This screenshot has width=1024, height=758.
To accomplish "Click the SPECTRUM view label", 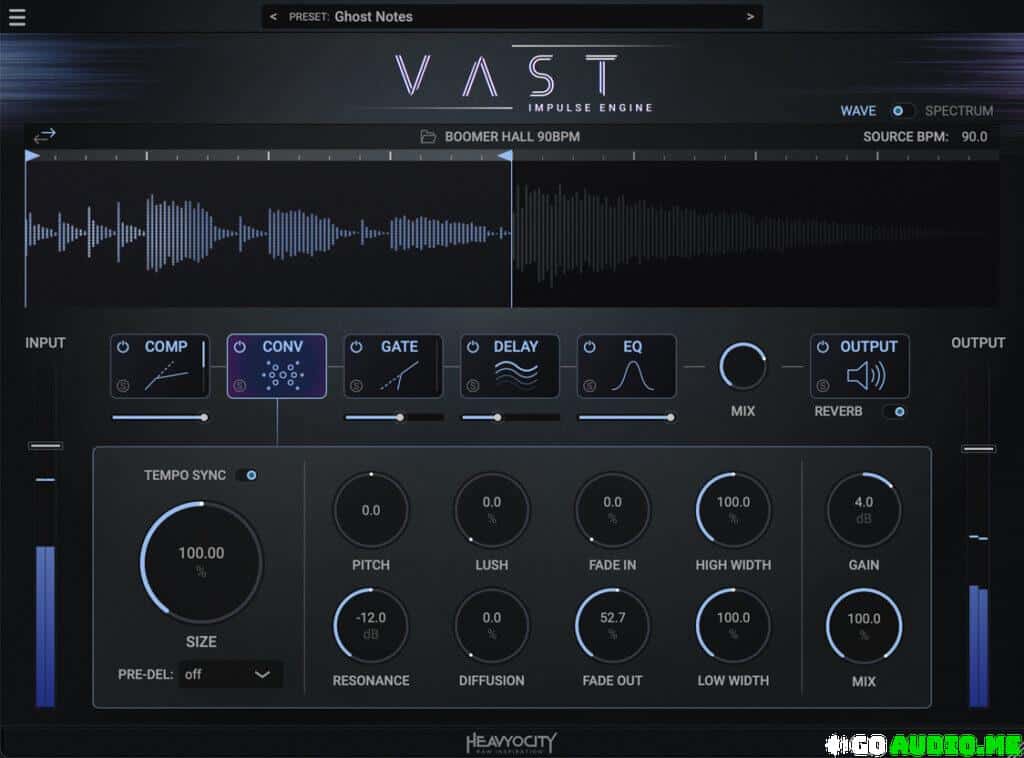I will click(x=958, y=111).
